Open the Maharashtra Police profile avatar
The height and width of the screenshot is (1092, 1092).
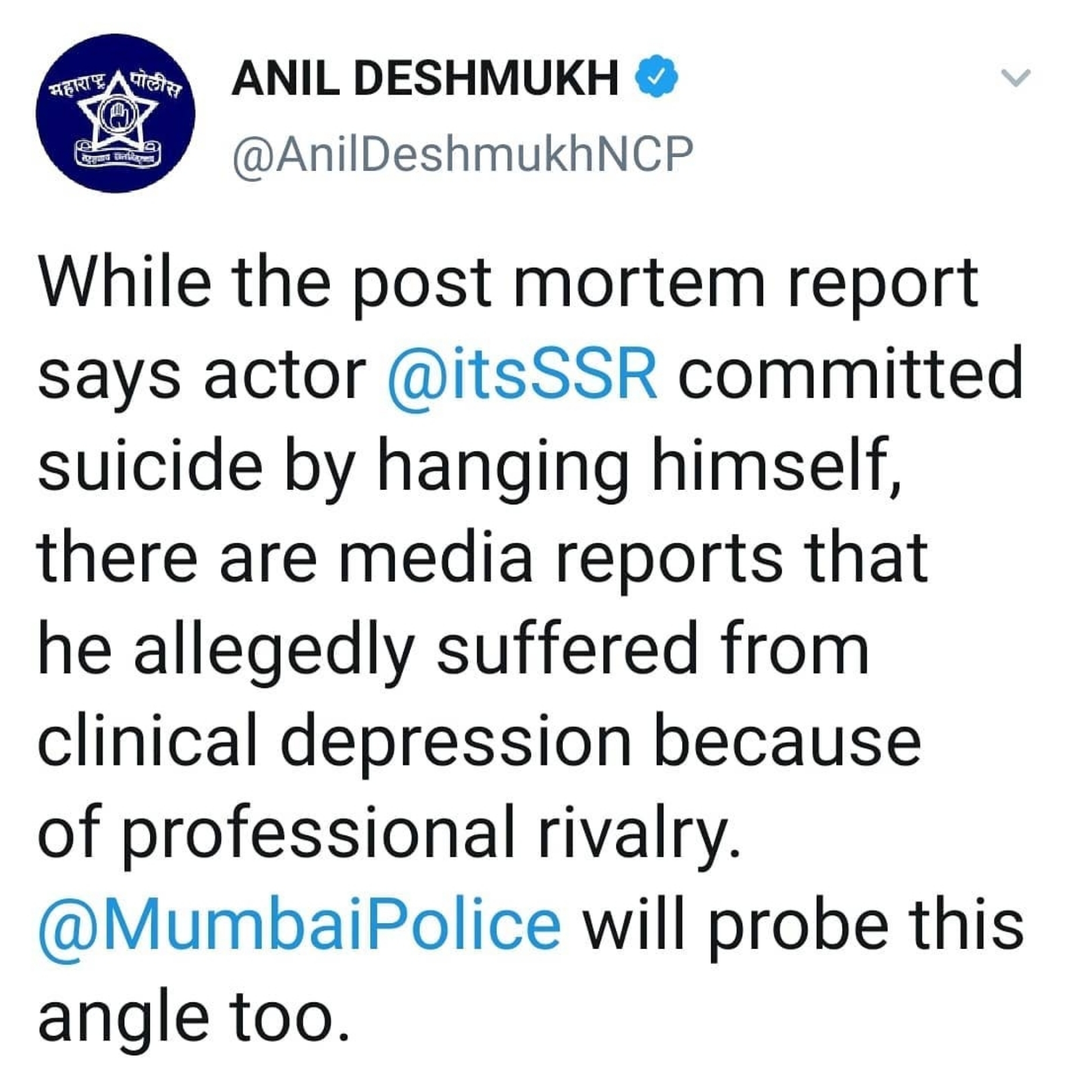[115, 113]
